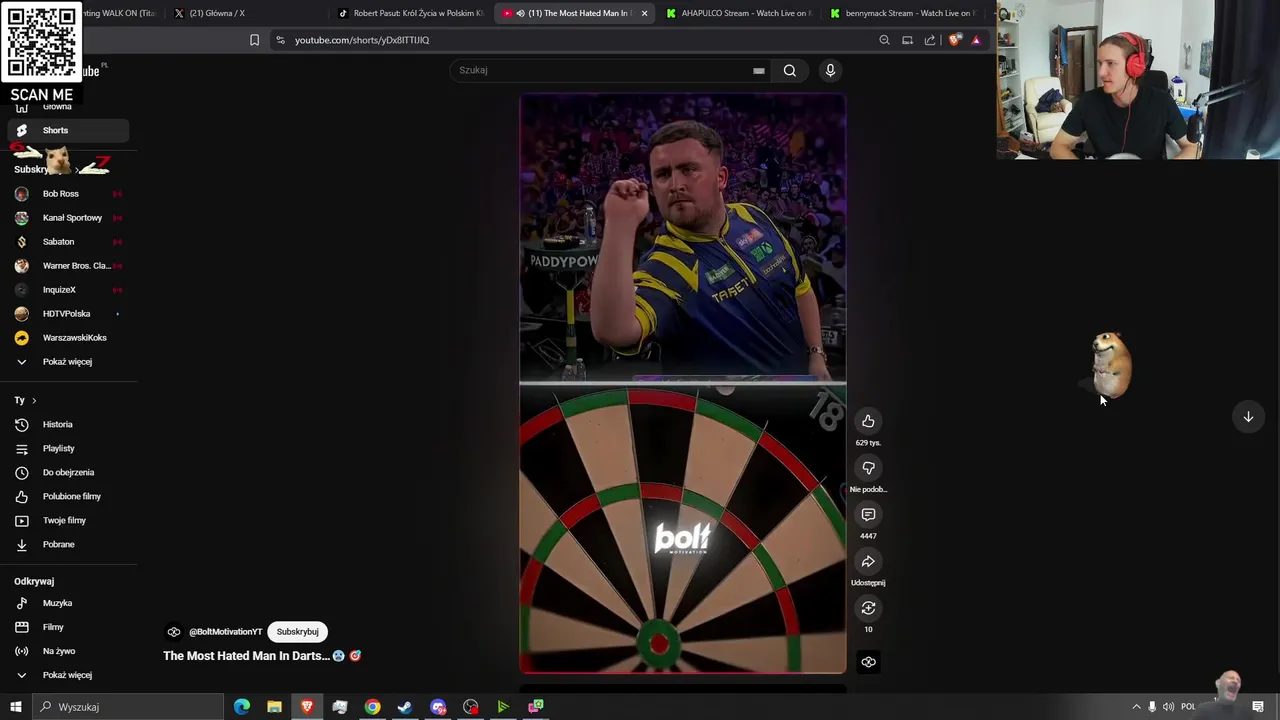Click the YouTube address bar URL

pos(362,40)
